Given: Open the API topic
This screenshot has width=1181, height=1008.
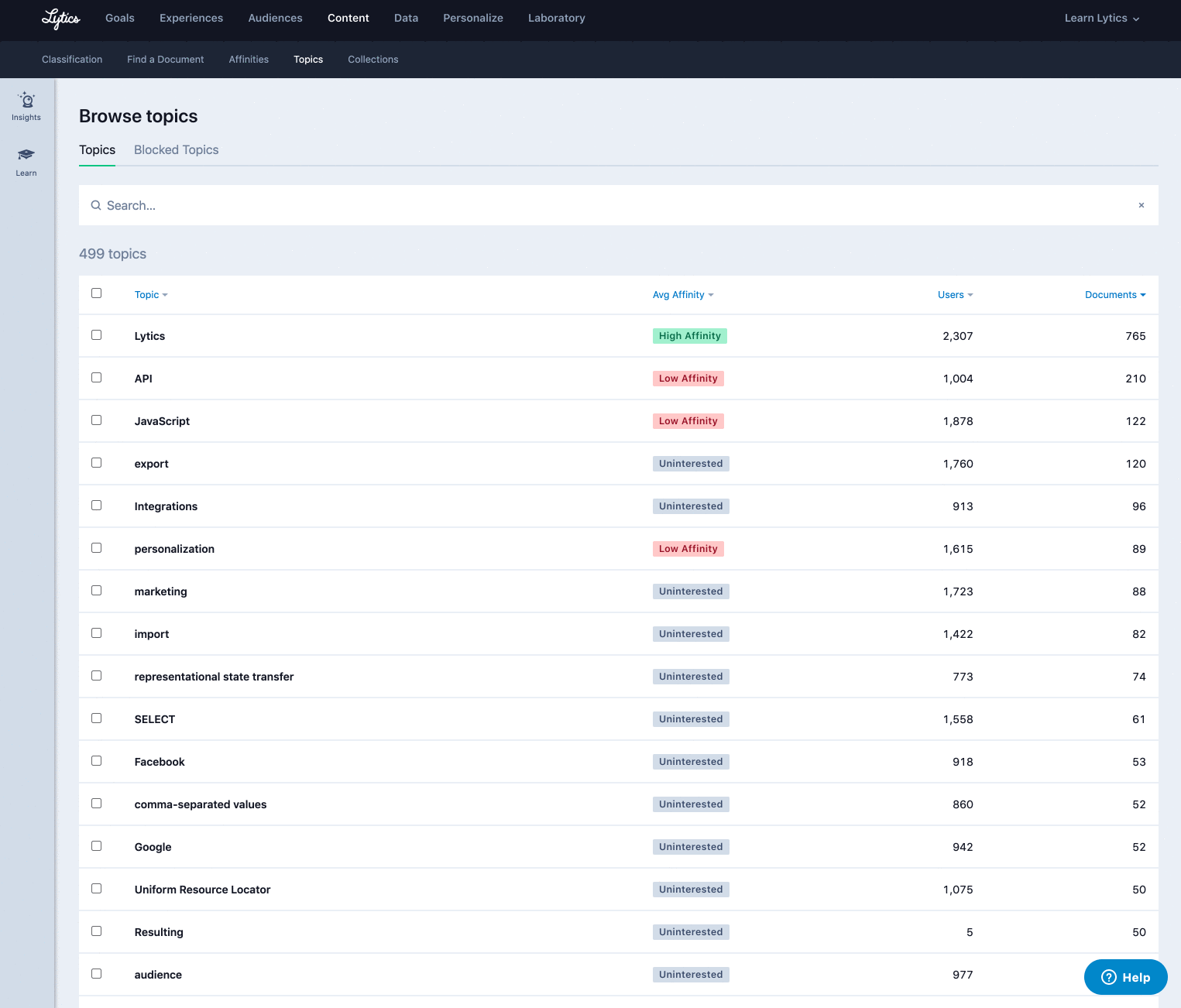Looking at the screenshot, I should click(x=143, y=379).
